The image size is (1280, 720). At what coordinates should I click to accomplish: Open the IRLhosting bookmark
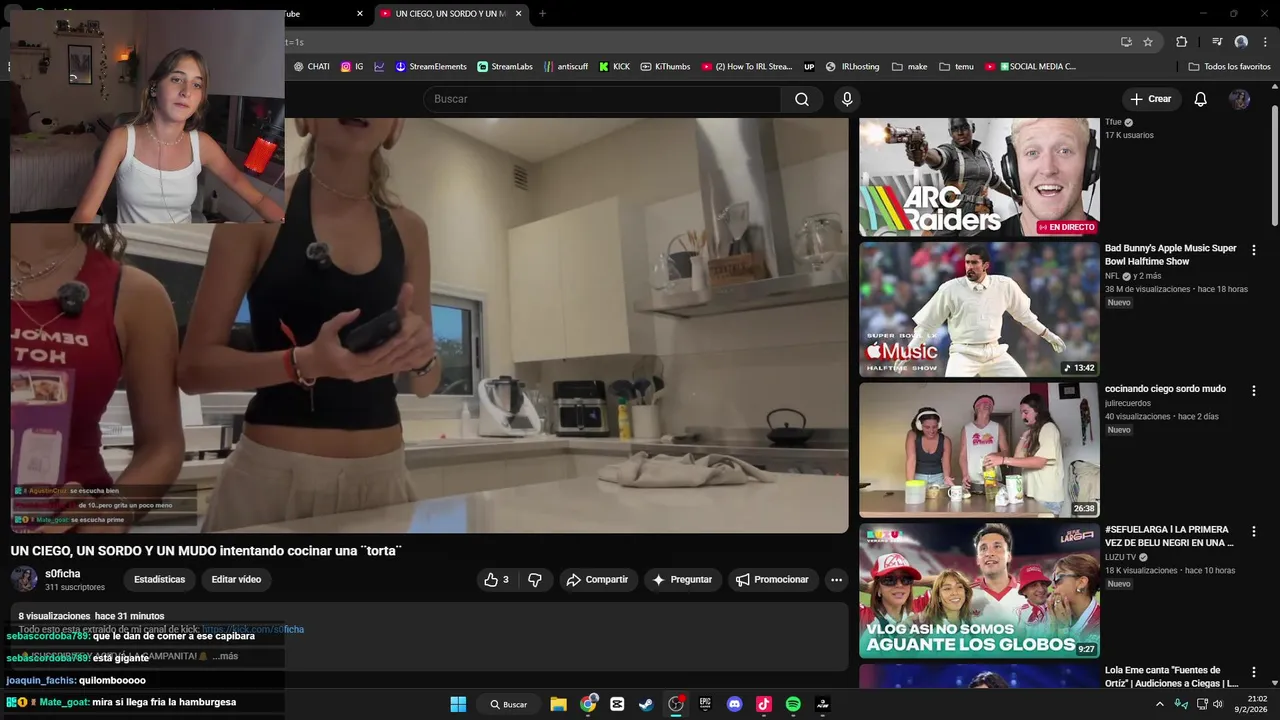click(x=852, y=67)
